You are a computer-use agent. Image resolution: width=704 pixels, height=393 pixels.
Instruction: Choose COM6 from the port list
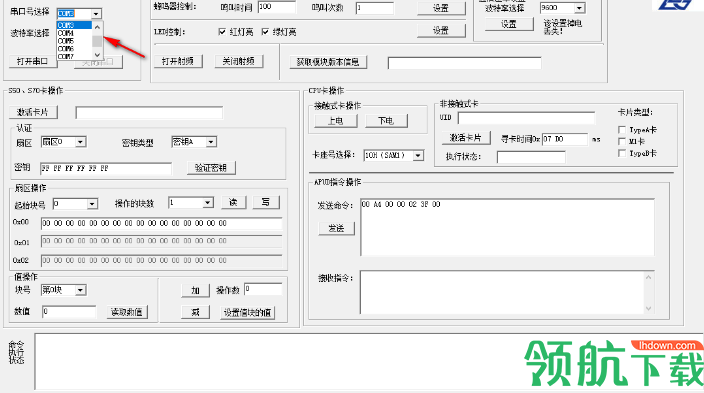pos(75,49)
